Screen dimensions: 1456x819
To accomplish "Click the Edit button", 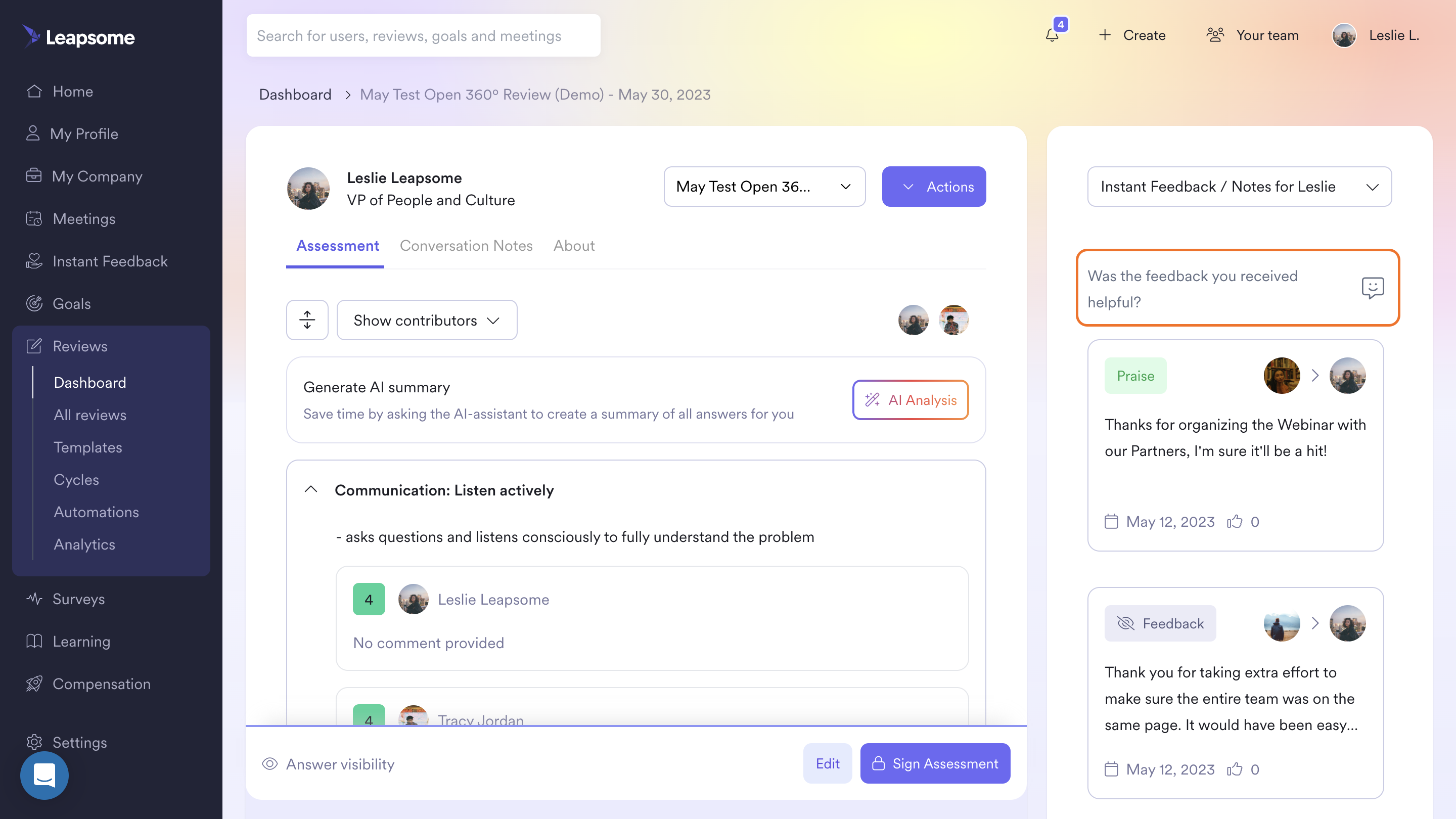I will coord(827,763).
